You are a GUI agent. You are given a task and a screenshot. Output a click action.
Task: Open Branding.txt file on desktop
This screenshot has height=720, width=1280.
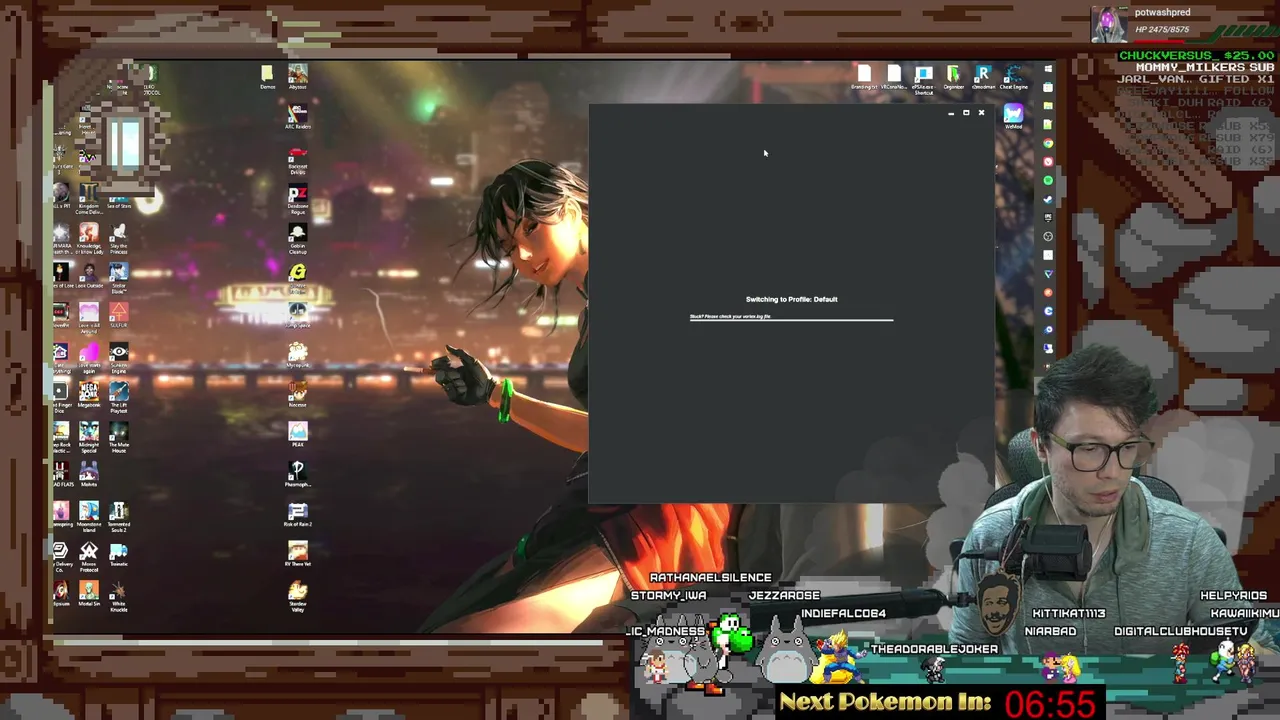point(864,78)
